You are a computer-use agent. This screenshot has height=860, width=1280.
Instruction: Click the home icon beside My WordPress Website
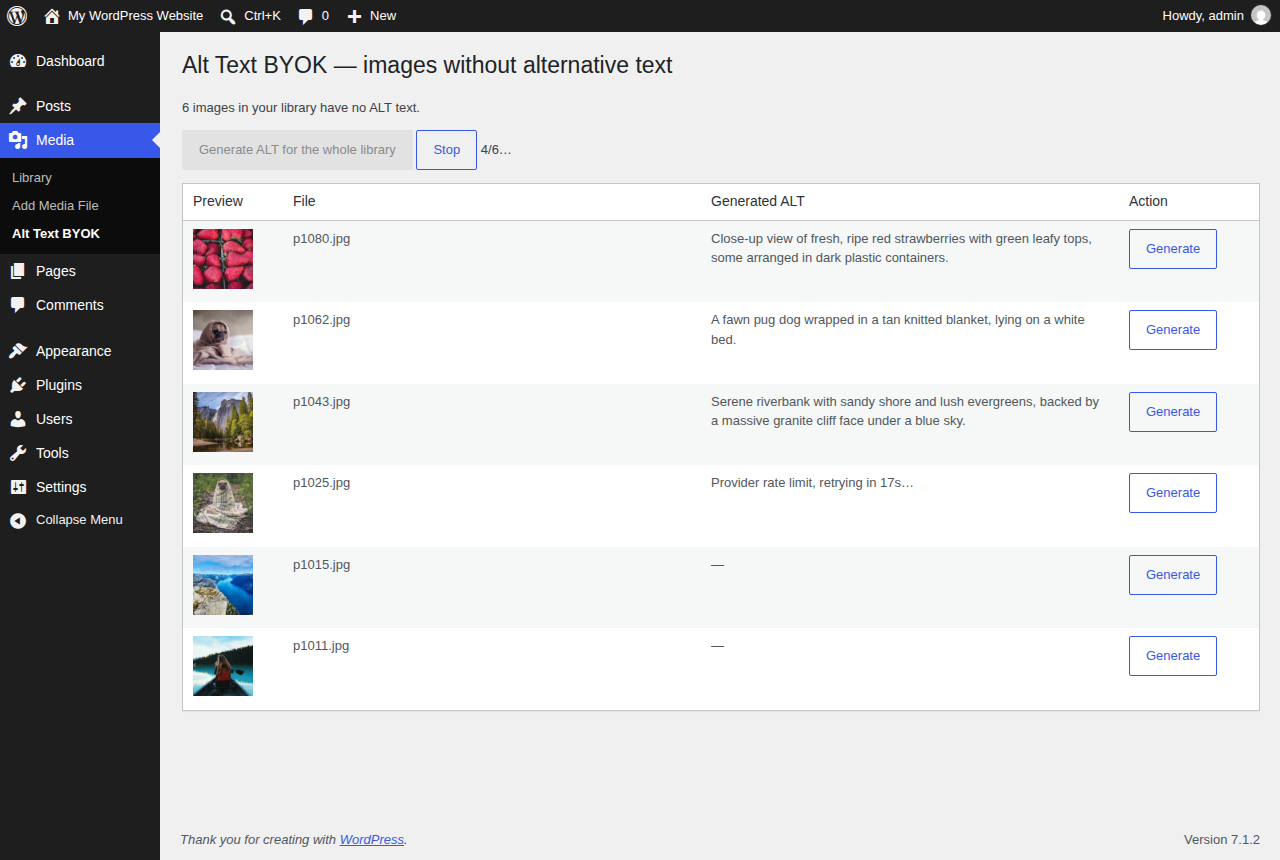[x=52, y=16]
